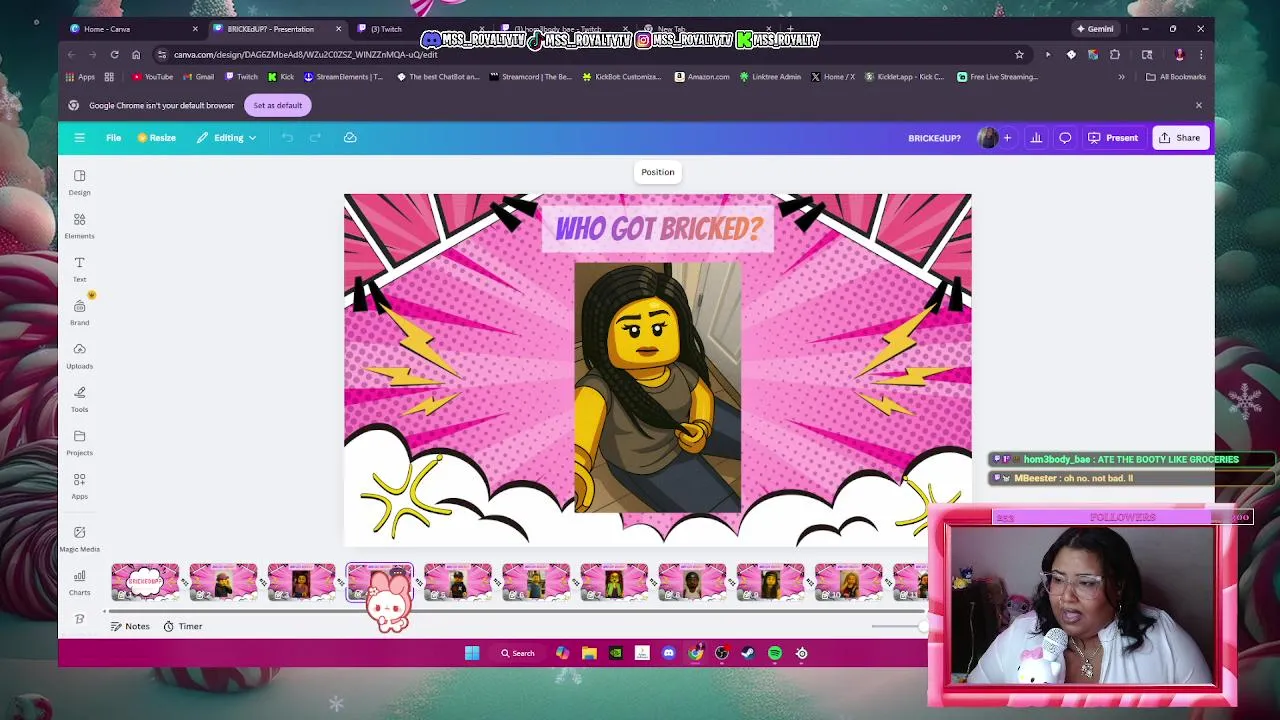Click the cloud save status icon
This screenshot has width=1280, height=720.
pos(350,138)
